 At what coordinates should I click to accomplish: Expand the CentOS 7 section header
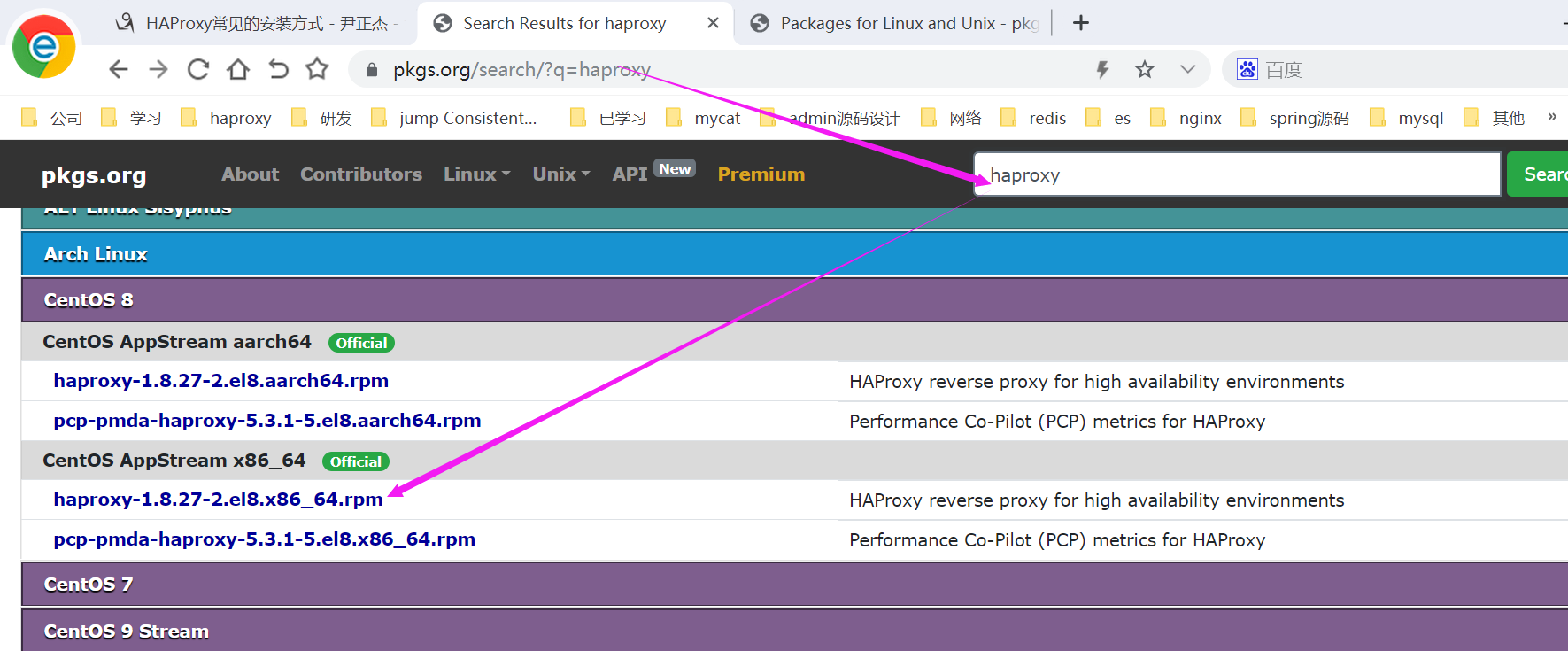(x=794, y=585)
